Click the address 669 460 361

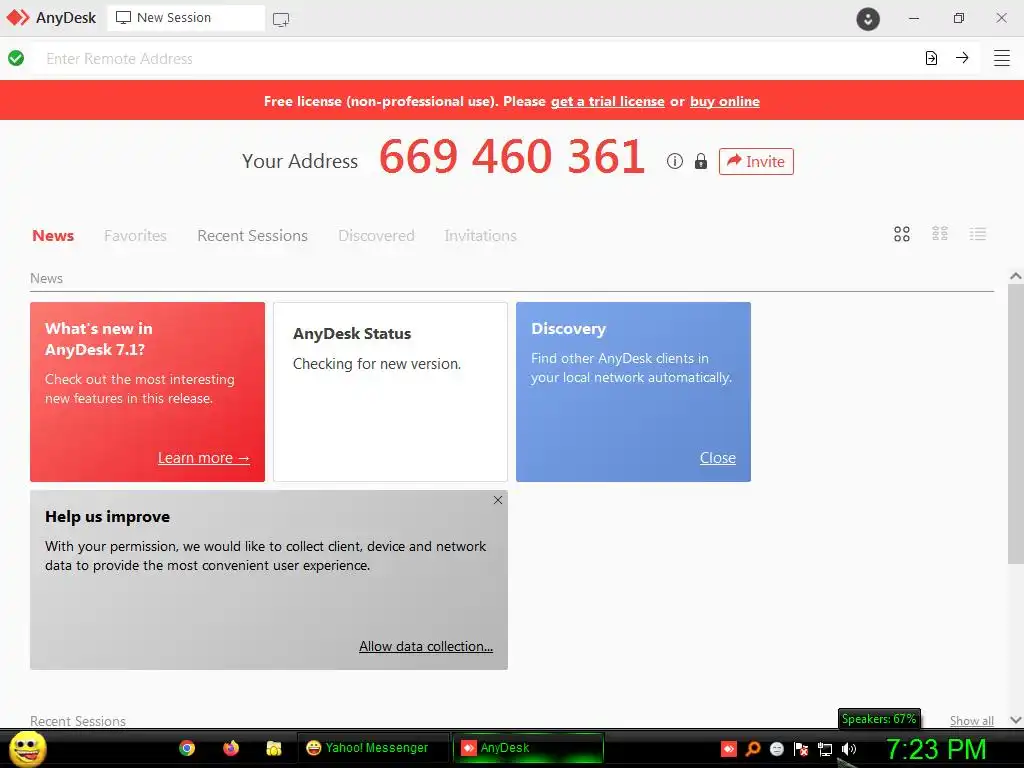(x=512, y=157)
